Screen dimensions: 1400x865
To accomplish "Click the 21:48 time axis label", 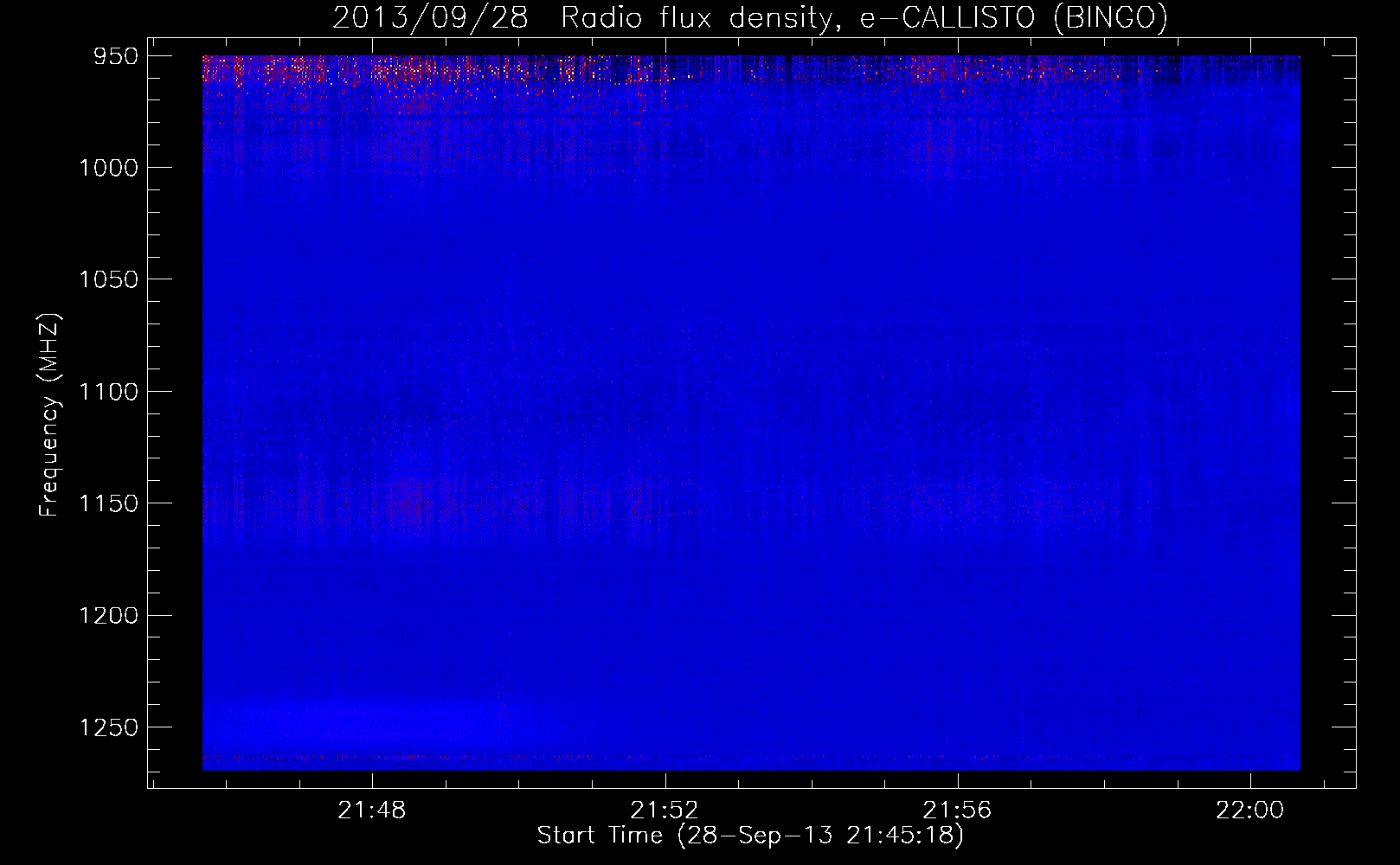I will point(372,811).
